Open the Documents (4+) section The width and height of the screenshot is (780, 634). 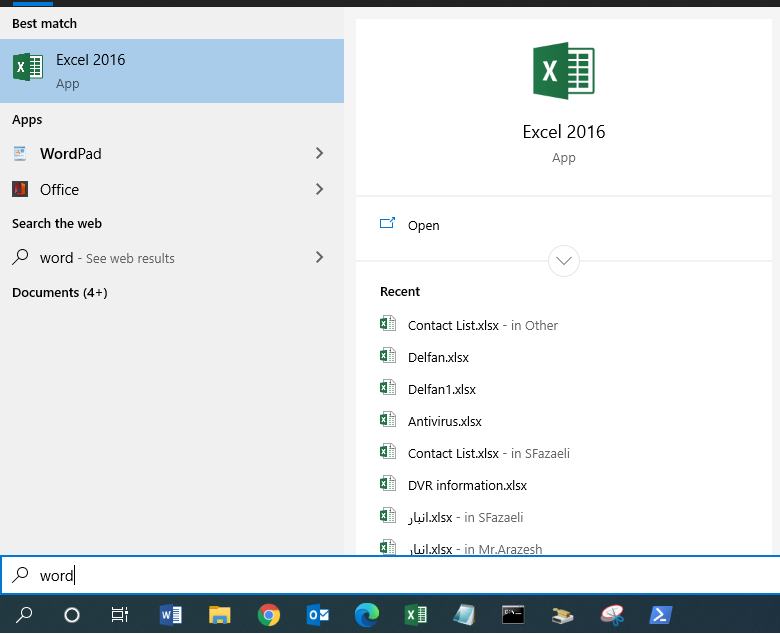point(60,292)
